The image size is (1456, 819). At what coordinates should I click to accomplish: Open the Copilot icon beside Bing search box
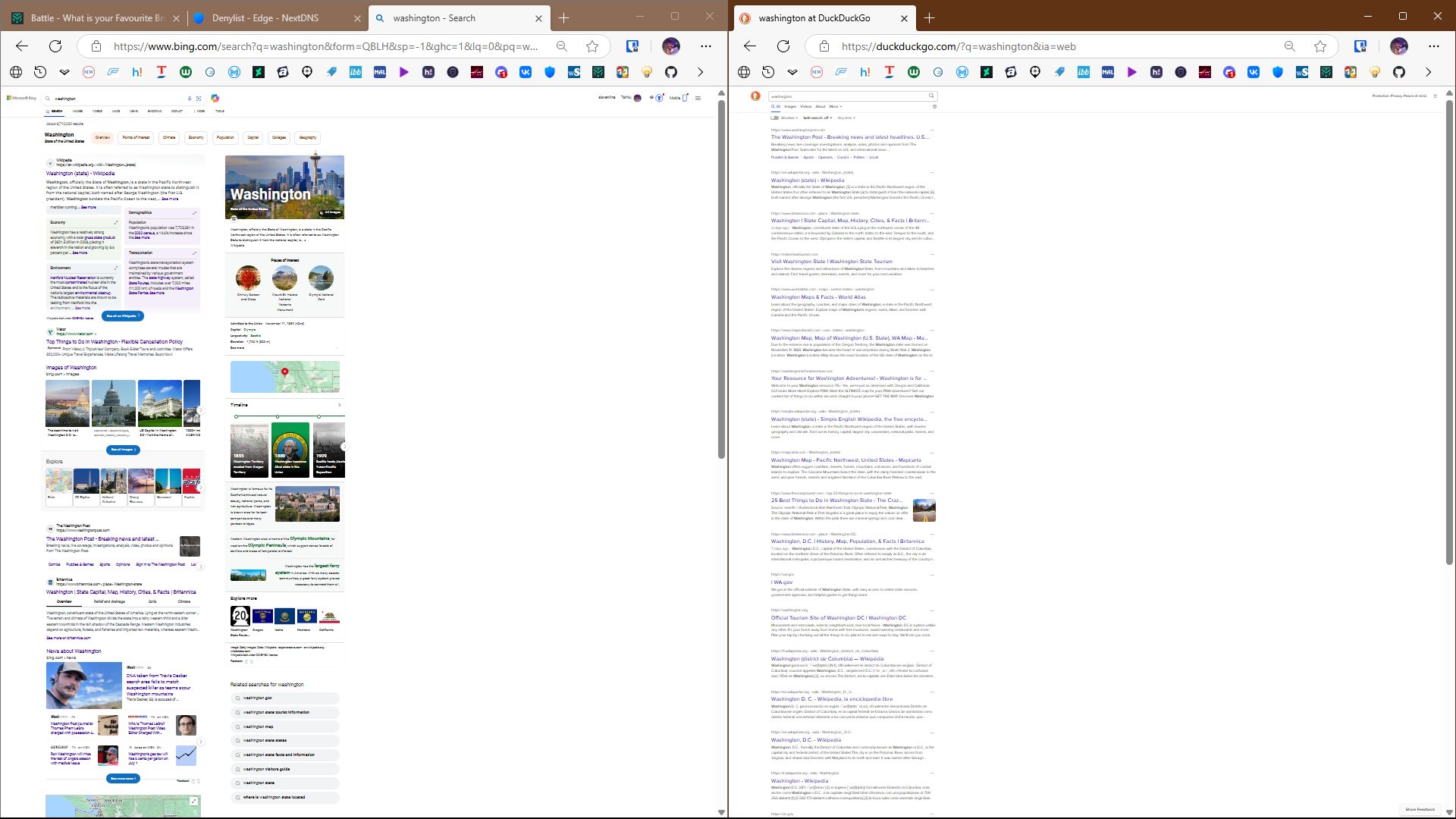(215, 98)
